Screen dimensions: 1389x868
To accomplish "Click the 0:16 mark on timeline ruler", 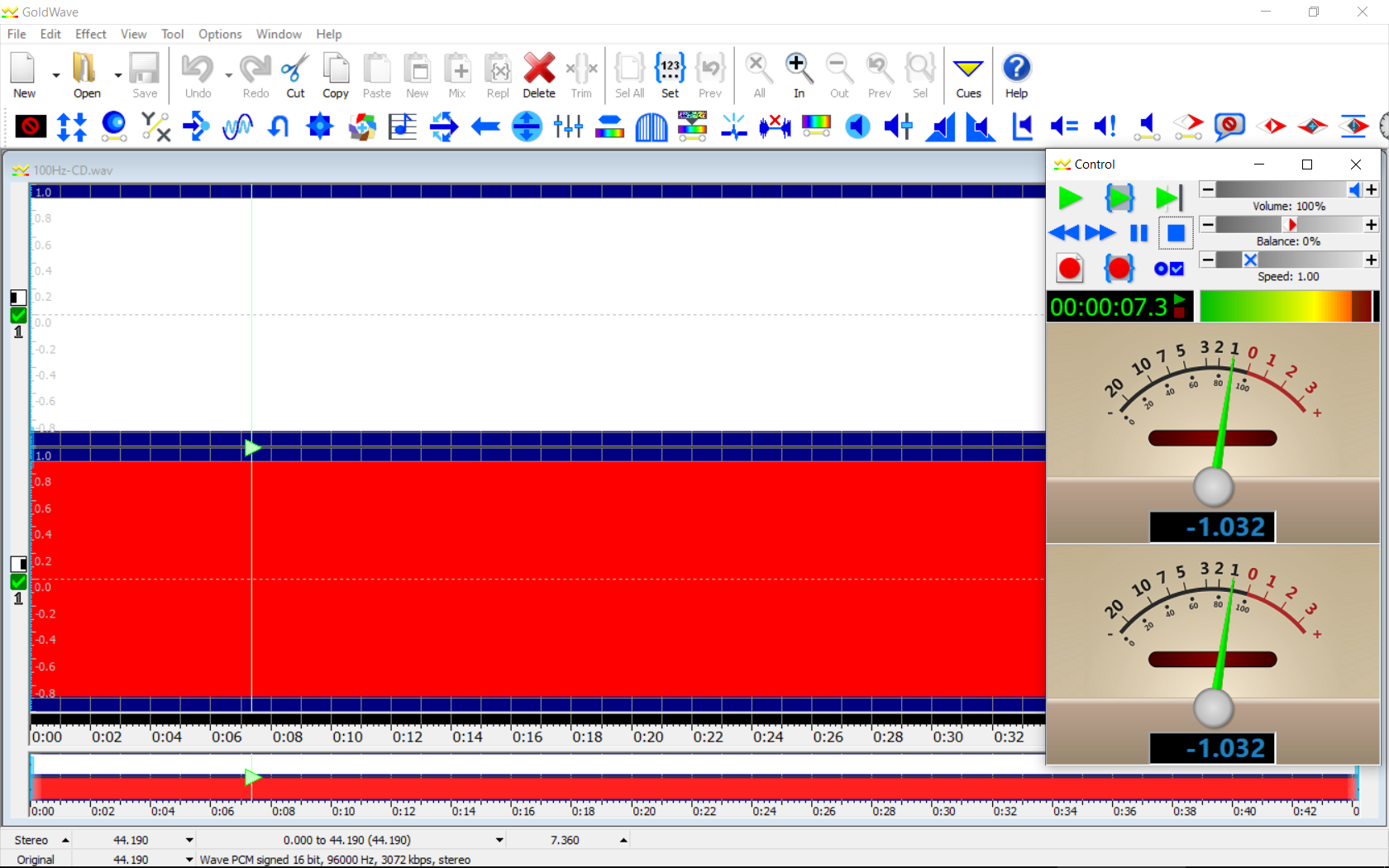I will point(527,737).
